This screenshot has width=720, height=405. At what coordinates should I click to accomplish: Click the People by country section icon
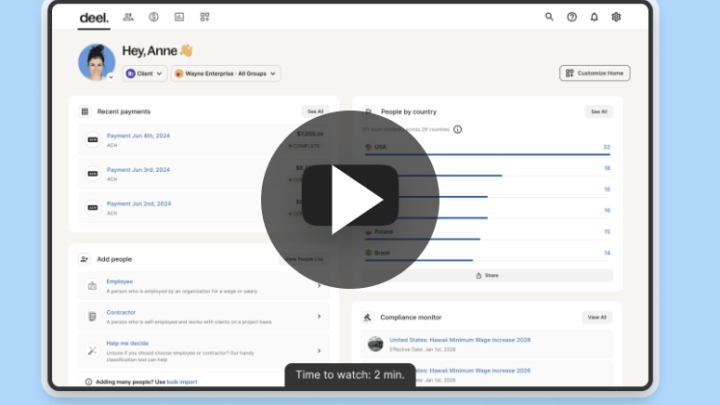point(368,112)
